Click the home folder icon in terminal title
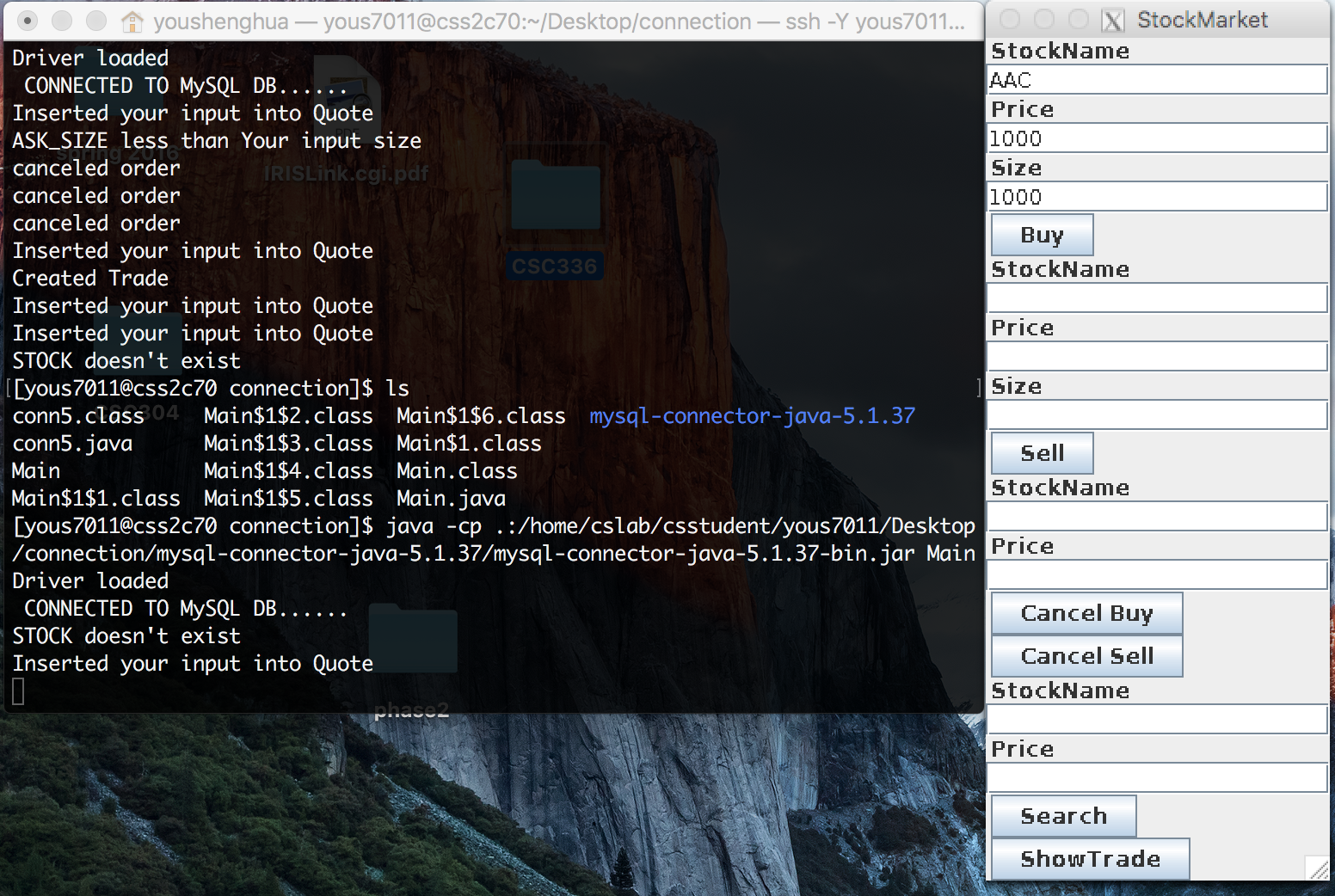The image size is (1335, 896). [132, 21]
